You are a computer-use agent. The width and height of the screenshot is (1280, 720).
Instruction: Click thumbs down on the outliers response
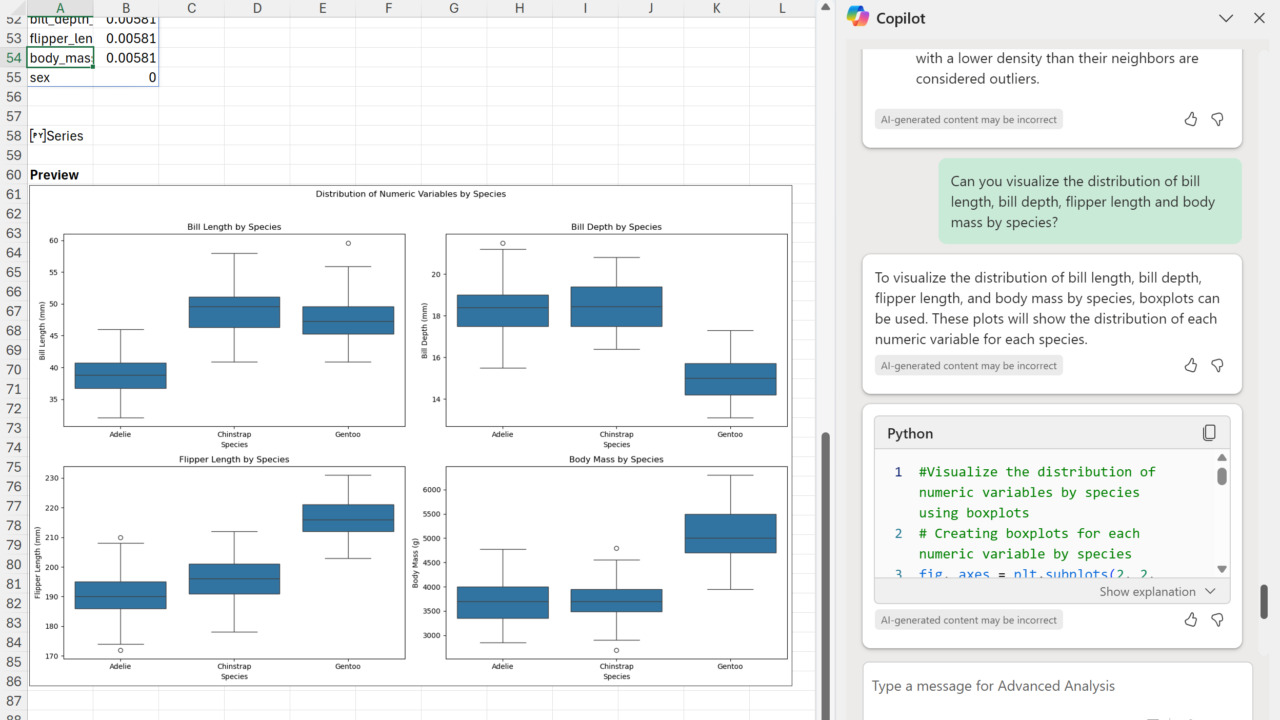coord(1217,119)
